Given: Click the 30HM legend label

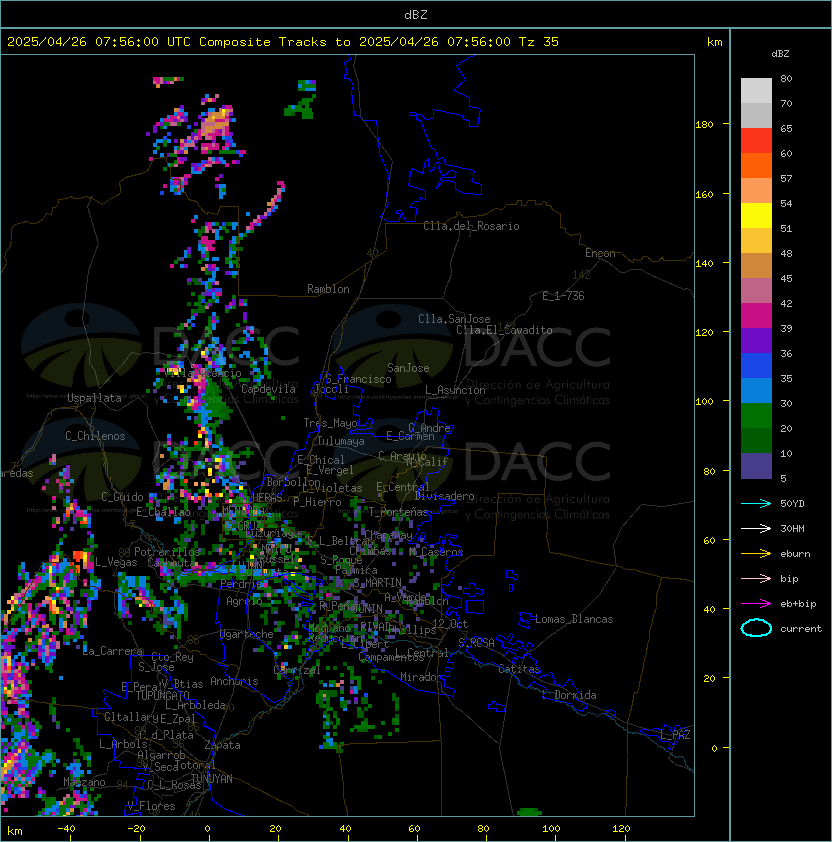Looking at the screenshot, I should point(792,529).
